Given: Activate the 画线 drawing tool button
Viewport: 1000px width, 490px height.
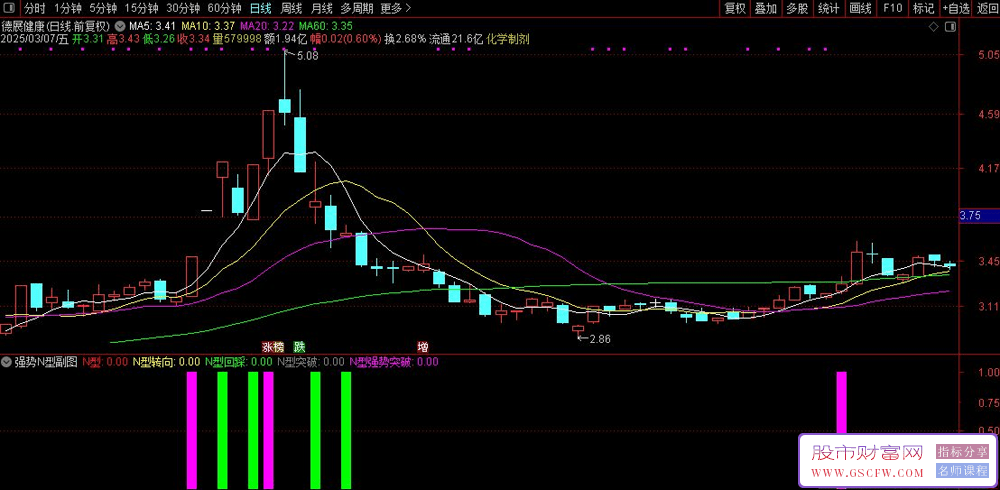Looking at the screenshot, I should pyautogui.click(x=860, y=8).
